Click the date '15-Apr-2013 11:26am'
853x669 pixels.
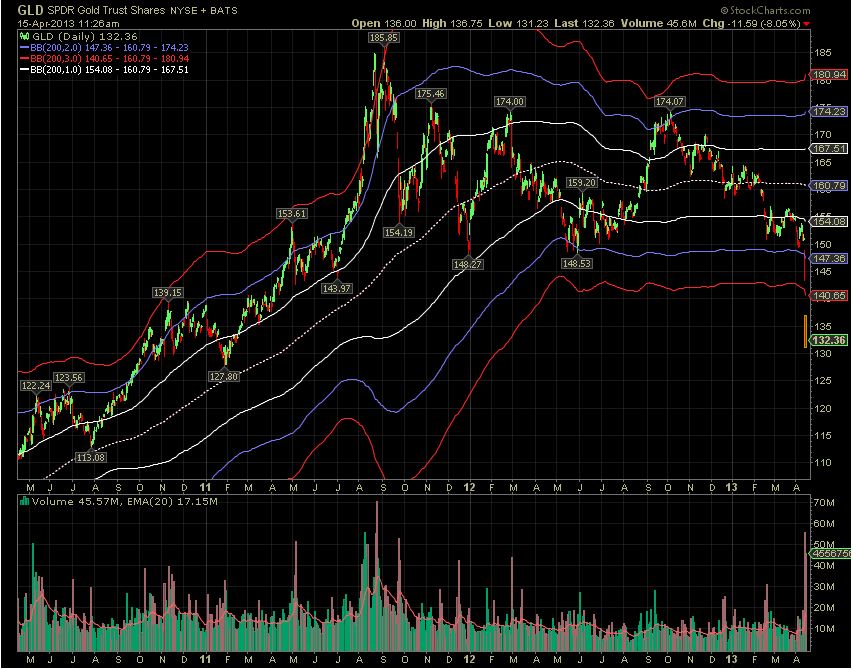point(68,23)
